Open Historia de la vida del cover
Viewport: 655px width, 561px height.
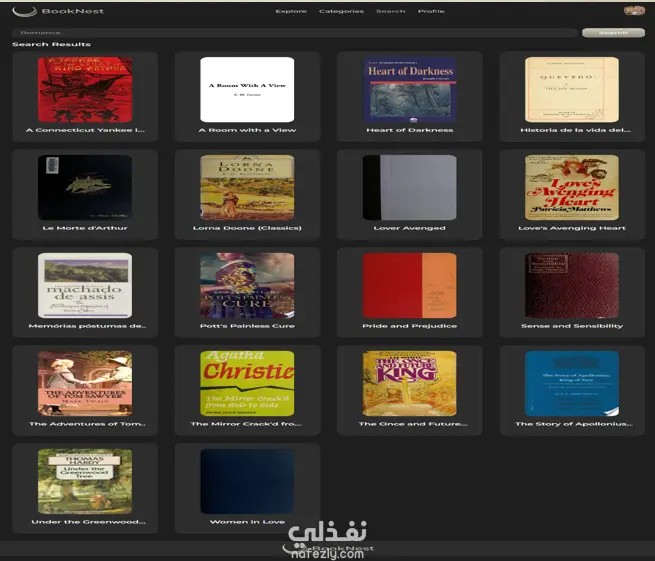coord(572,90)
